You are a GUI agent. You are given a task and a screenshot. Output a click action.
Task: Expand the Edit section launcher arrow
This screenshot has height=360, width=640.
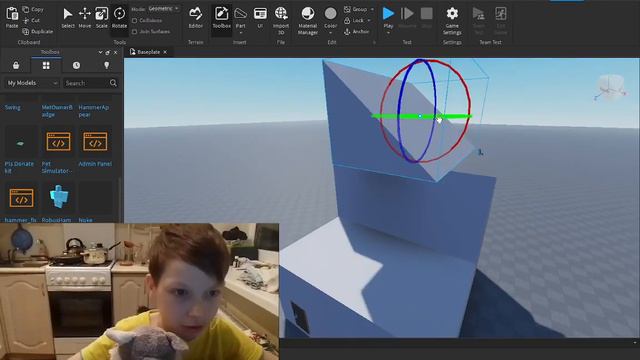[x=374, y=42]
